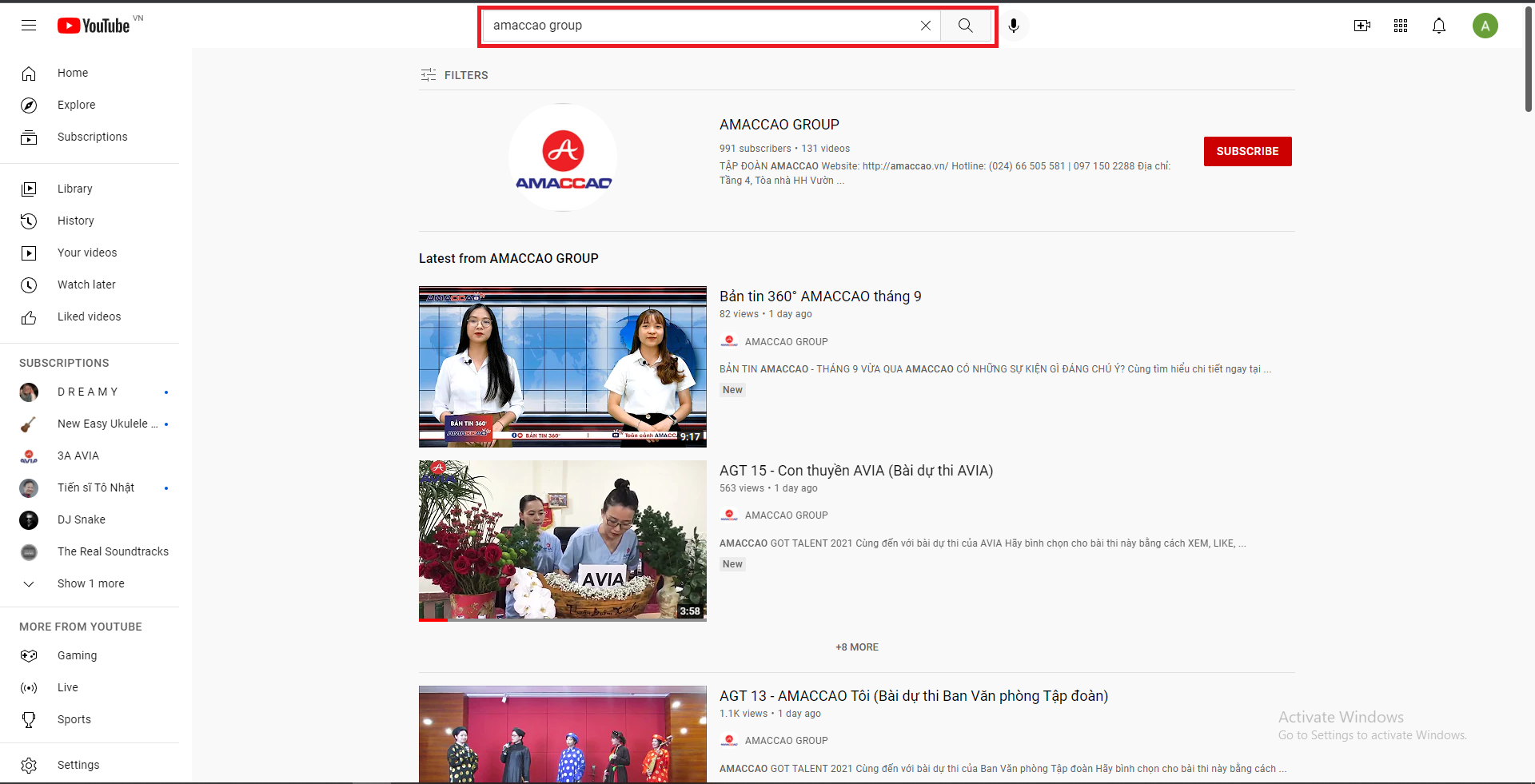Click the Latest from AMACCAO GROUP heading
Screen dimensions: 1535x784
pyautogui.click(x=508, y=259)
